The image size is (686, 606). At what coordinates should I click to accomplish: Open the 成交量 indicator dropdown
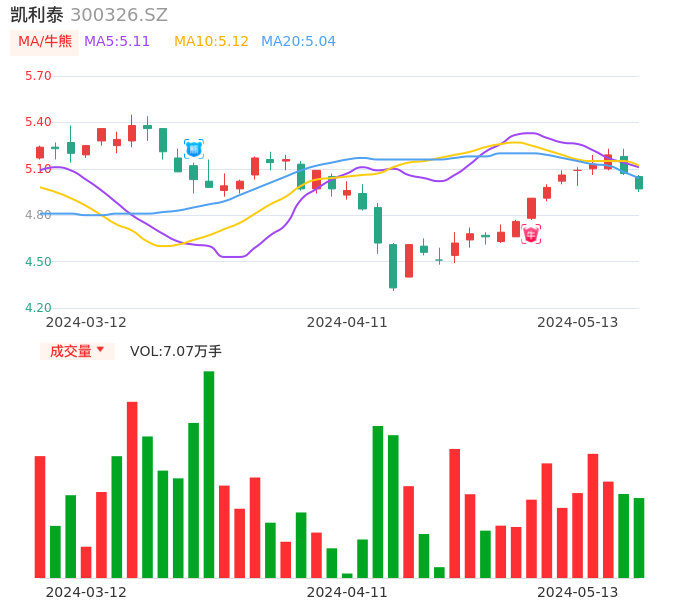pos(77,351)
